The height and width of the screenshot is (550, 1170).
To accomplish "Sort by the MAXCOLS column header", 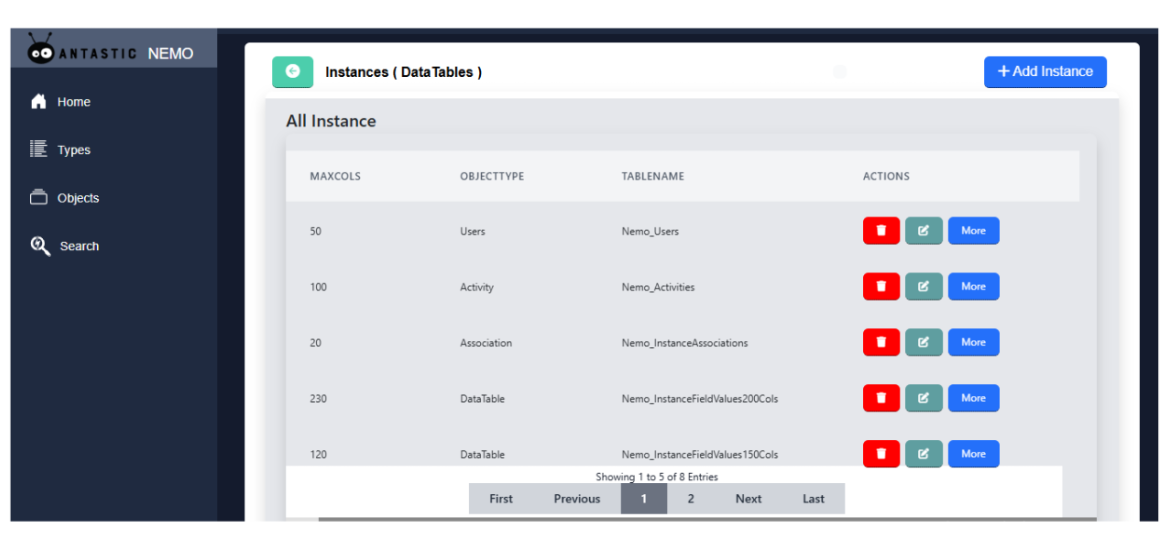I will 335,177.
